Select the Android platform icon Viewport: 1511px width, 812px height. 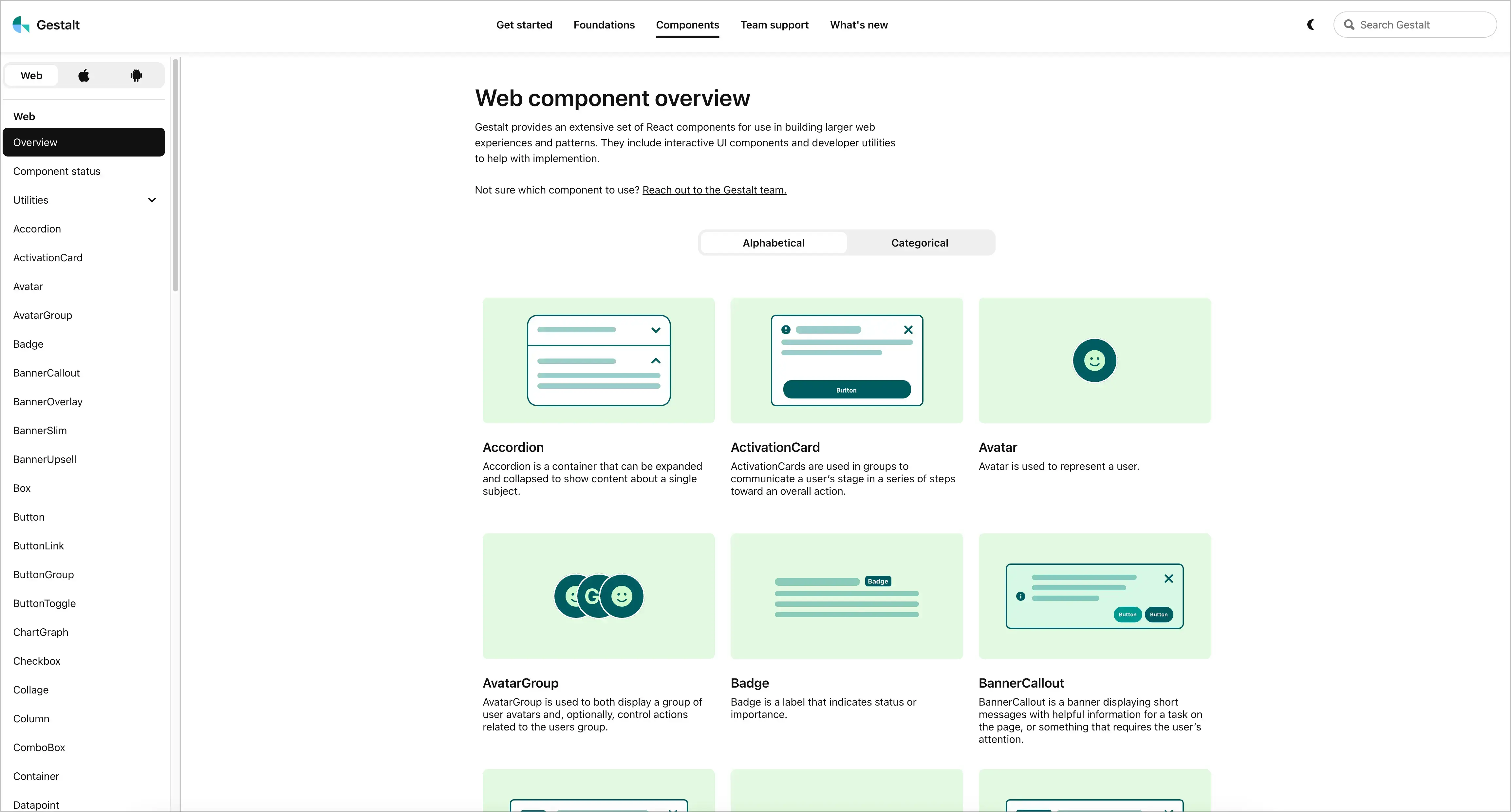(136, 76)
